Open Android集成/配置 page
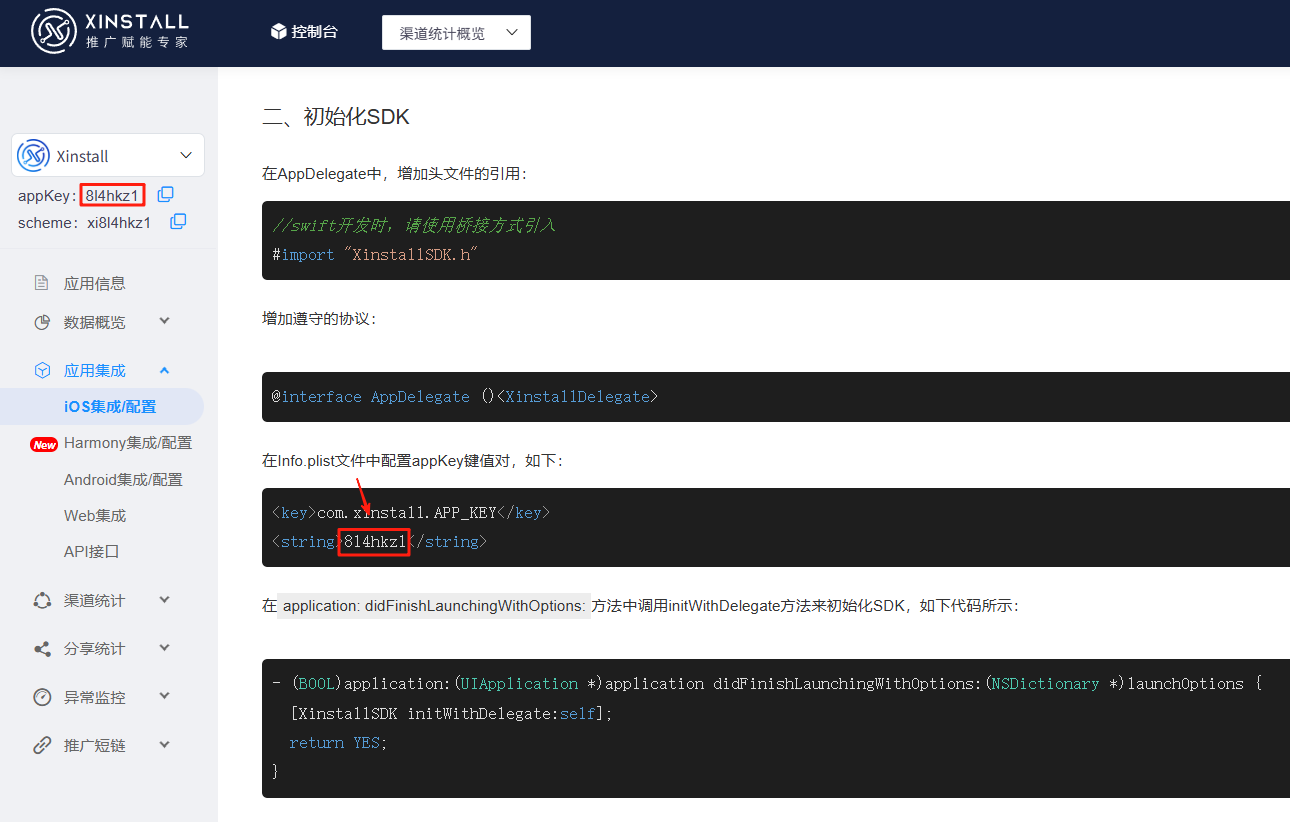Screen dimensions: 1290x822 pos(123,479)
